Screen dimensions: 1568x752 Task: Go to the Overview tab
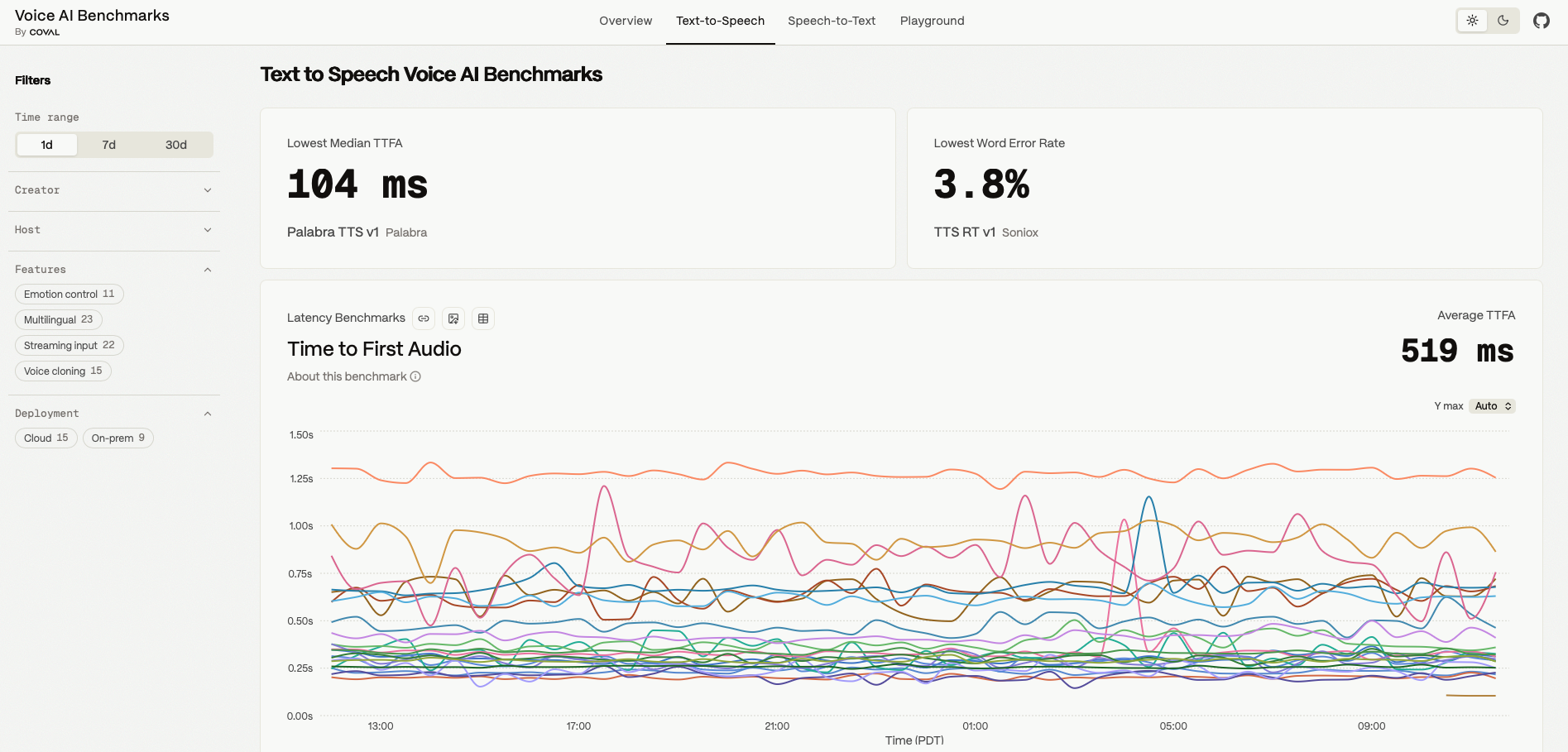[626, 21]
